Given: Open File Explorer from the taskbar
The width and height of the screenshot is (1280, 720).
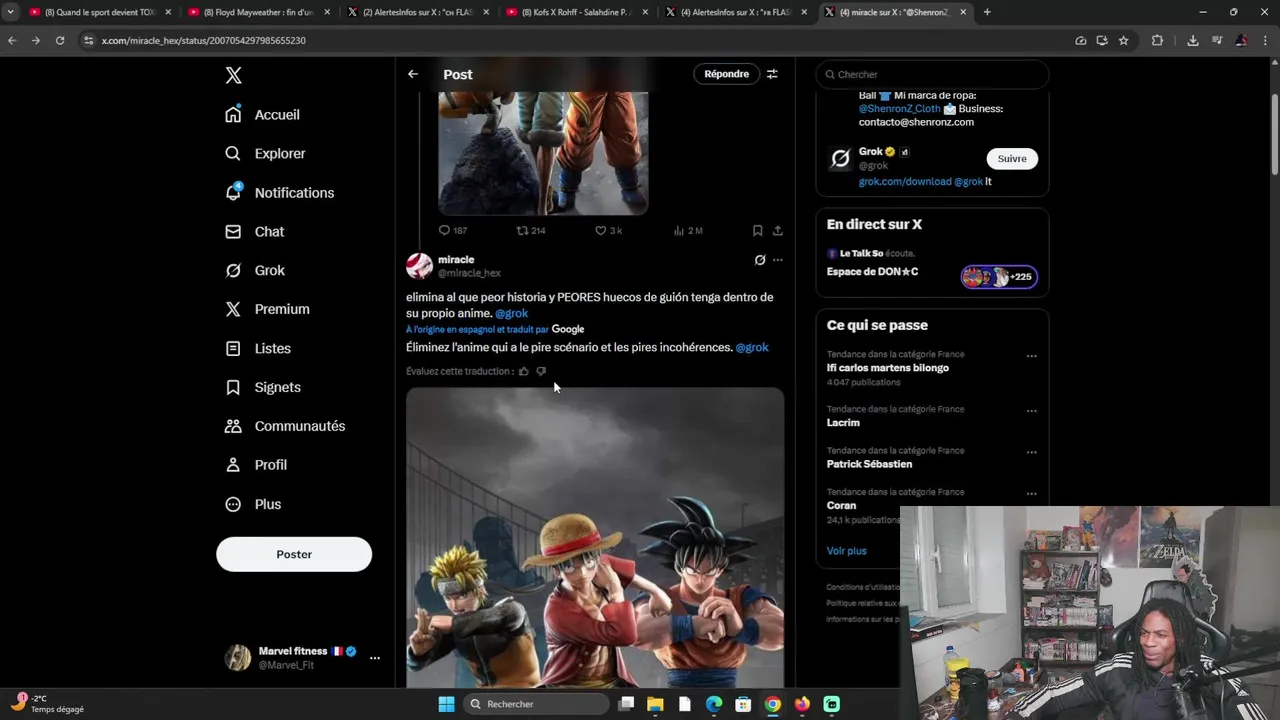Looking at the screenshot, I should 655,704.
